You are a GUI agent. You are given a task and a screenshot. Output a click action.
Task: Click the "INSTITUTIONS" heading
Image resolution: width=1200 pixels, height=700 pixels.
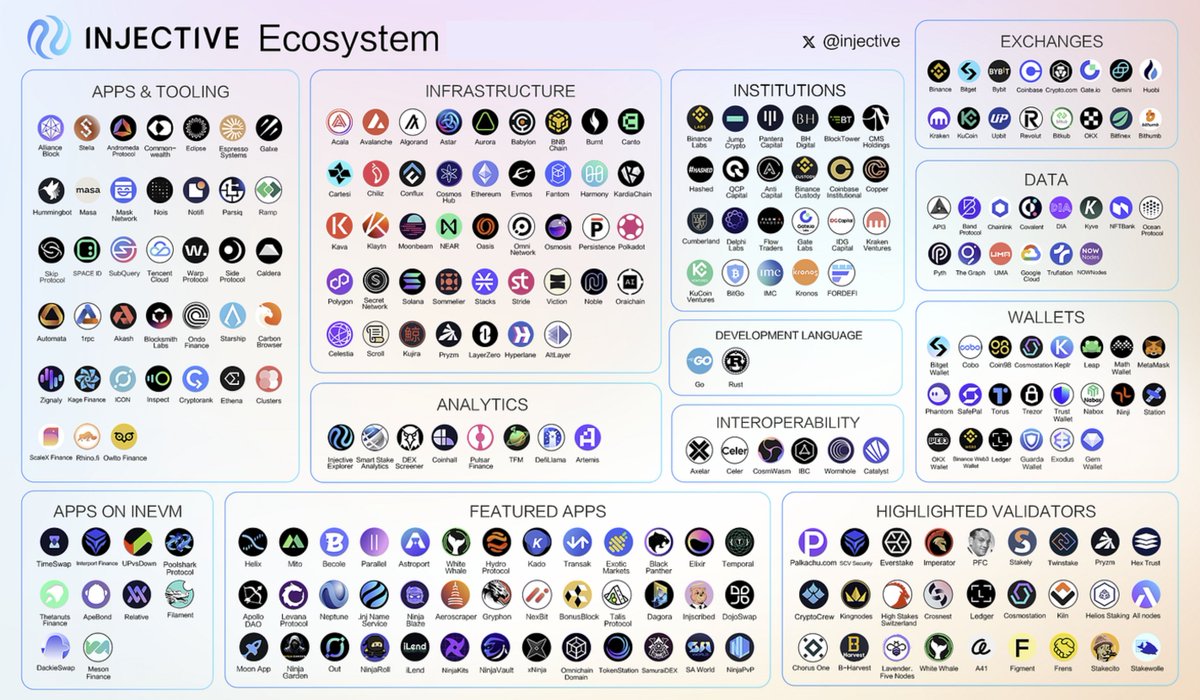[789, 91]
